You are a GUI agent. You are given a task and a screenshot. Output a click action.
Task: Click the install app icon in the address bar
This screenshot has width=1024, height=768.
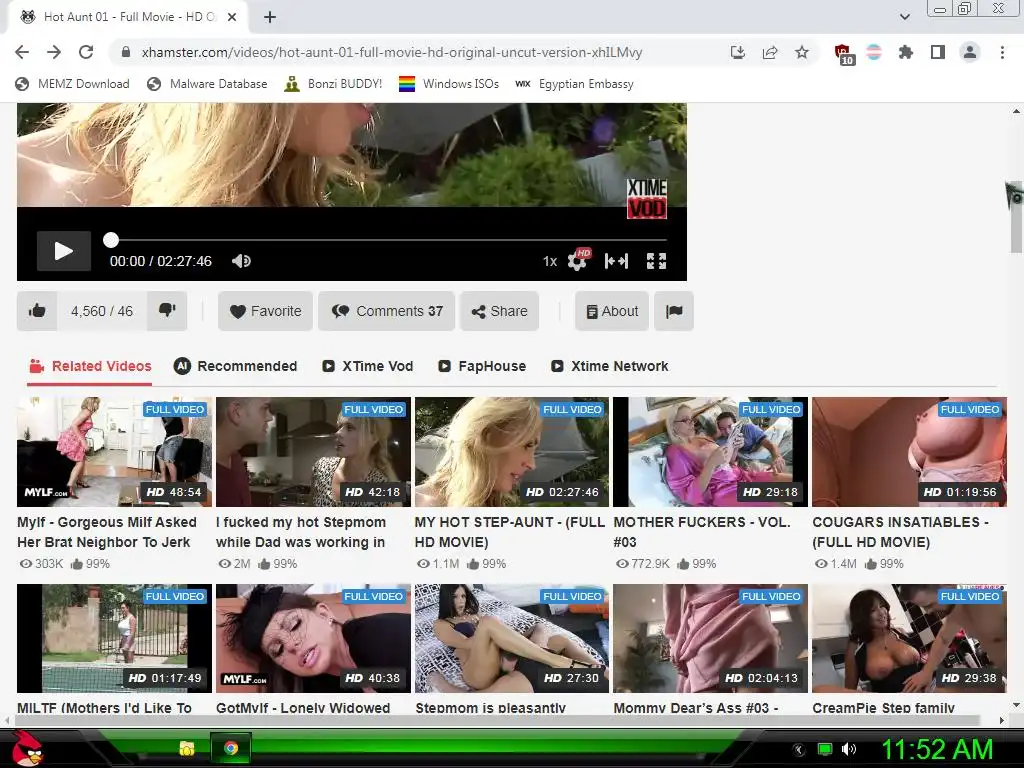pyautogui.click(x=737, y=52)
